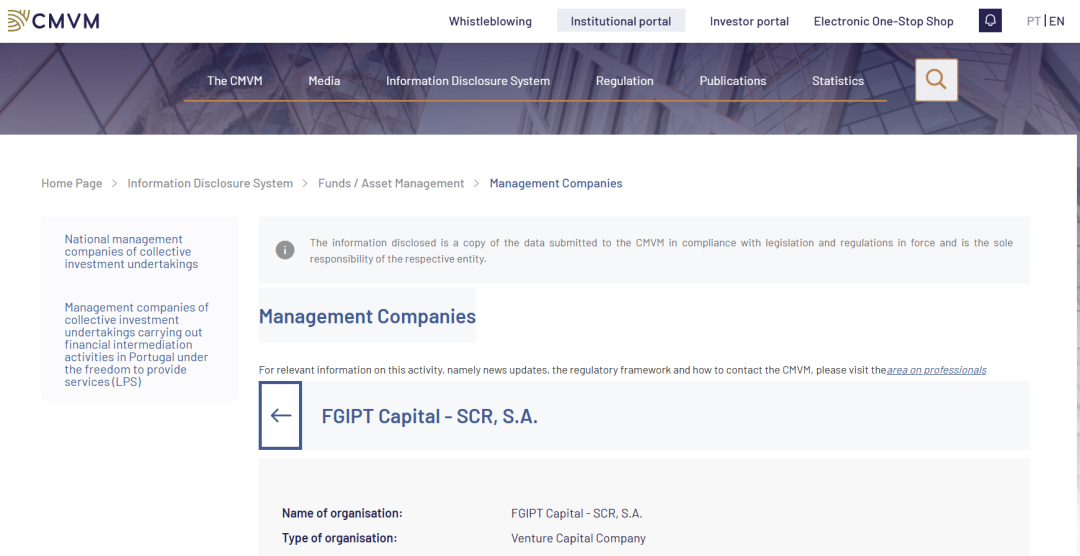The width and height of the screenshot is (1080, 556).
Task: Open Electronic One-Stop Shop
Action: (884, 21)
